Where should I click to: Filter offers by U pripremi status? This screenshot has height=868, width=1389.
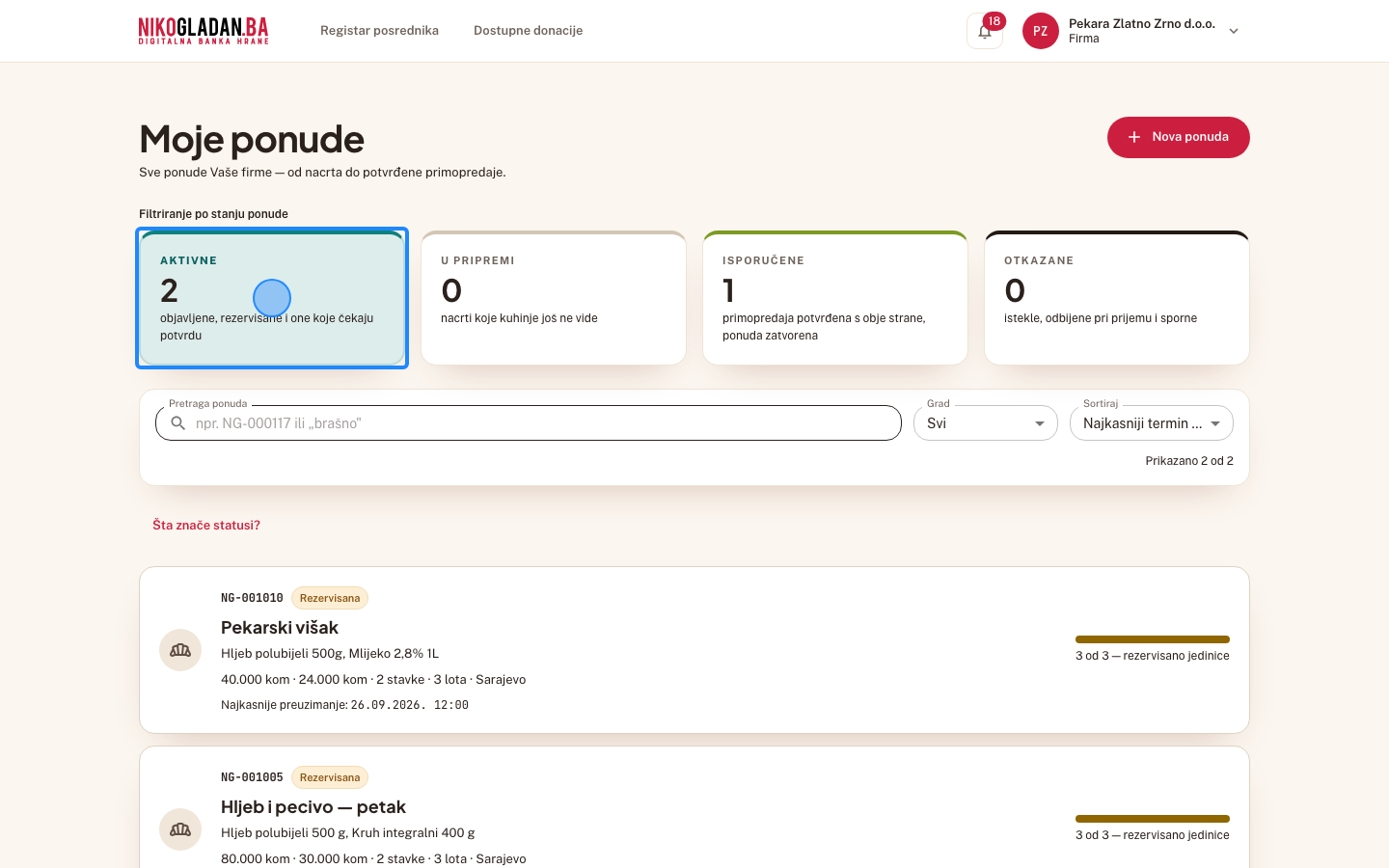(x=554, y=298)
